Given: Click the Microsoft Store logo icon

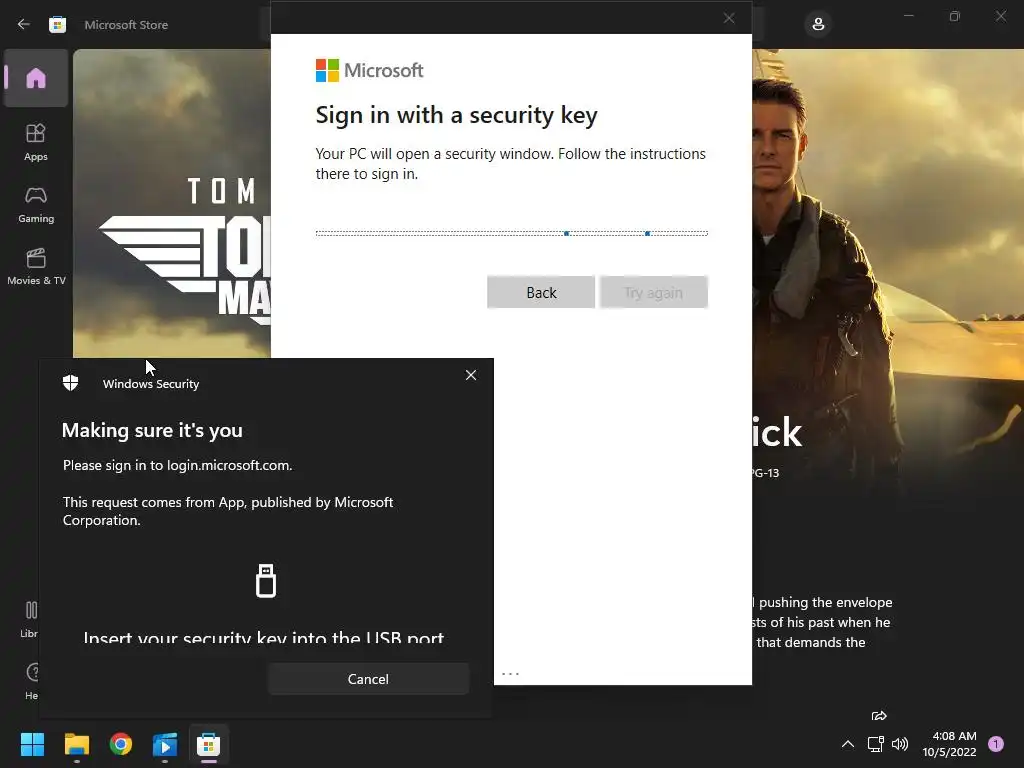Looking at the screenshot, I should [x=57, y=24].
